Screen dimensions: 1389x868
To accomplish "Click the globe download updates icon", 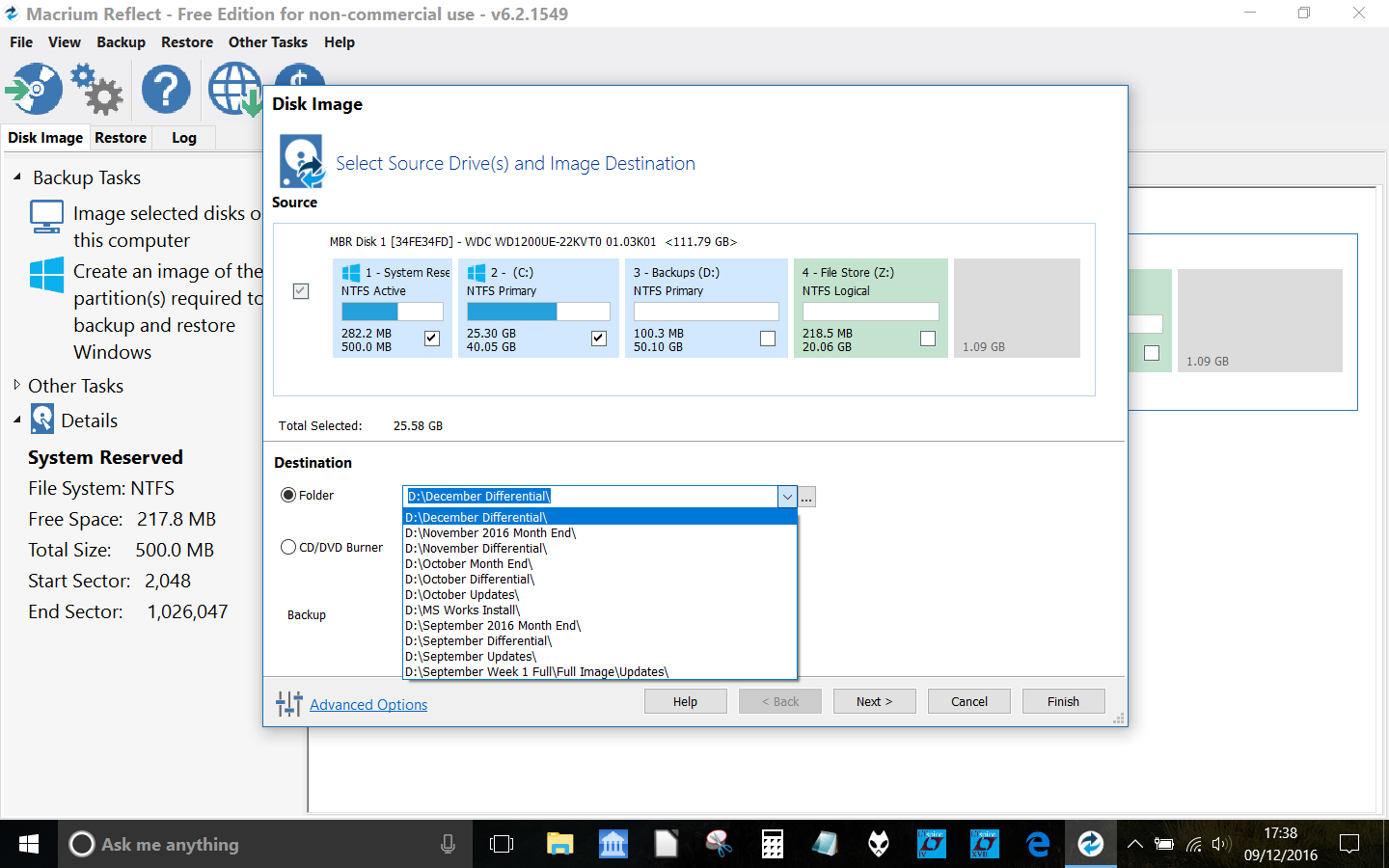I will tap(234, 90).
